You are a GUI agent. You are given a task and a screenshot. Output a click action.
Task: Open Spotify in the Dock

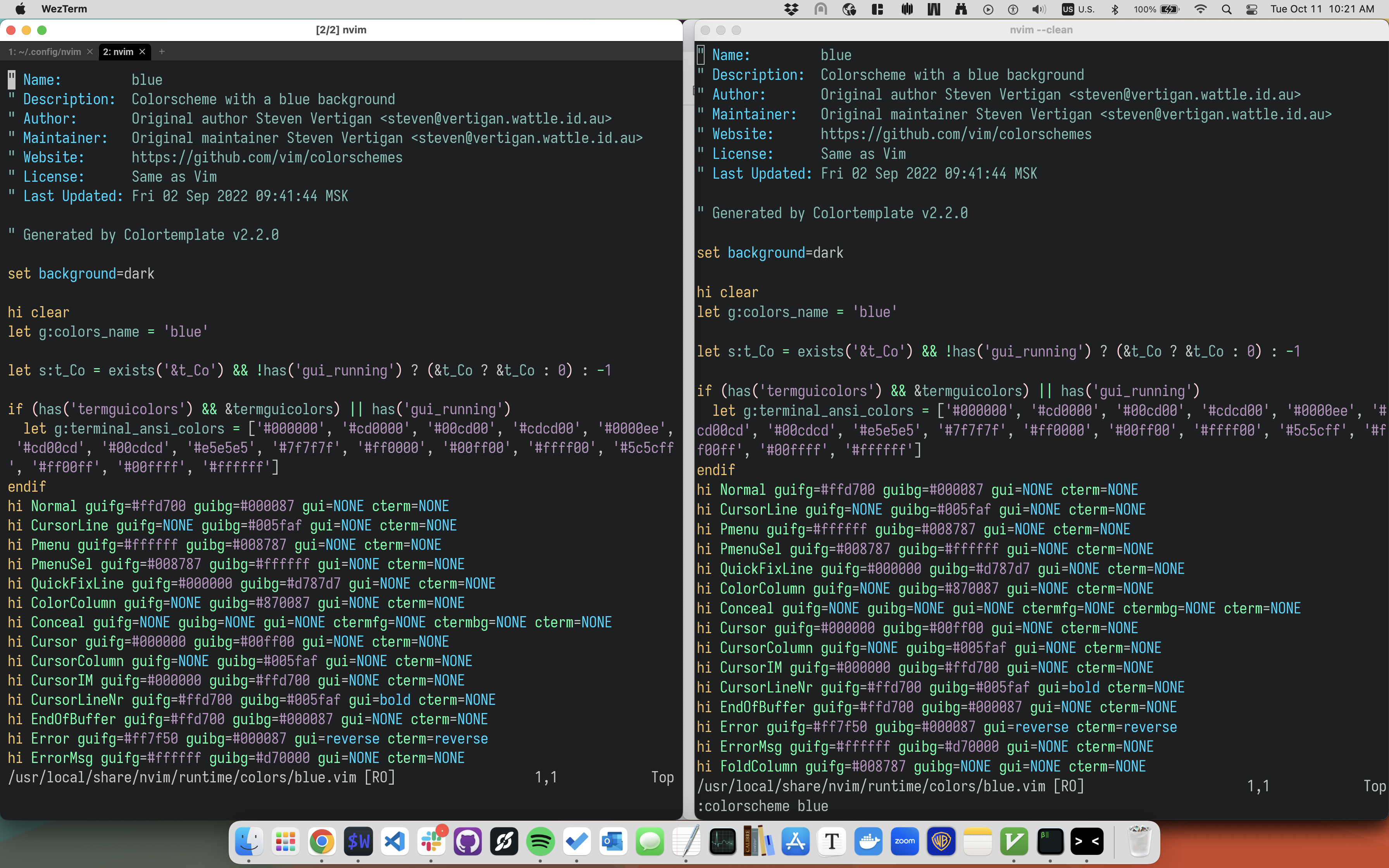[x=539, y=841]
